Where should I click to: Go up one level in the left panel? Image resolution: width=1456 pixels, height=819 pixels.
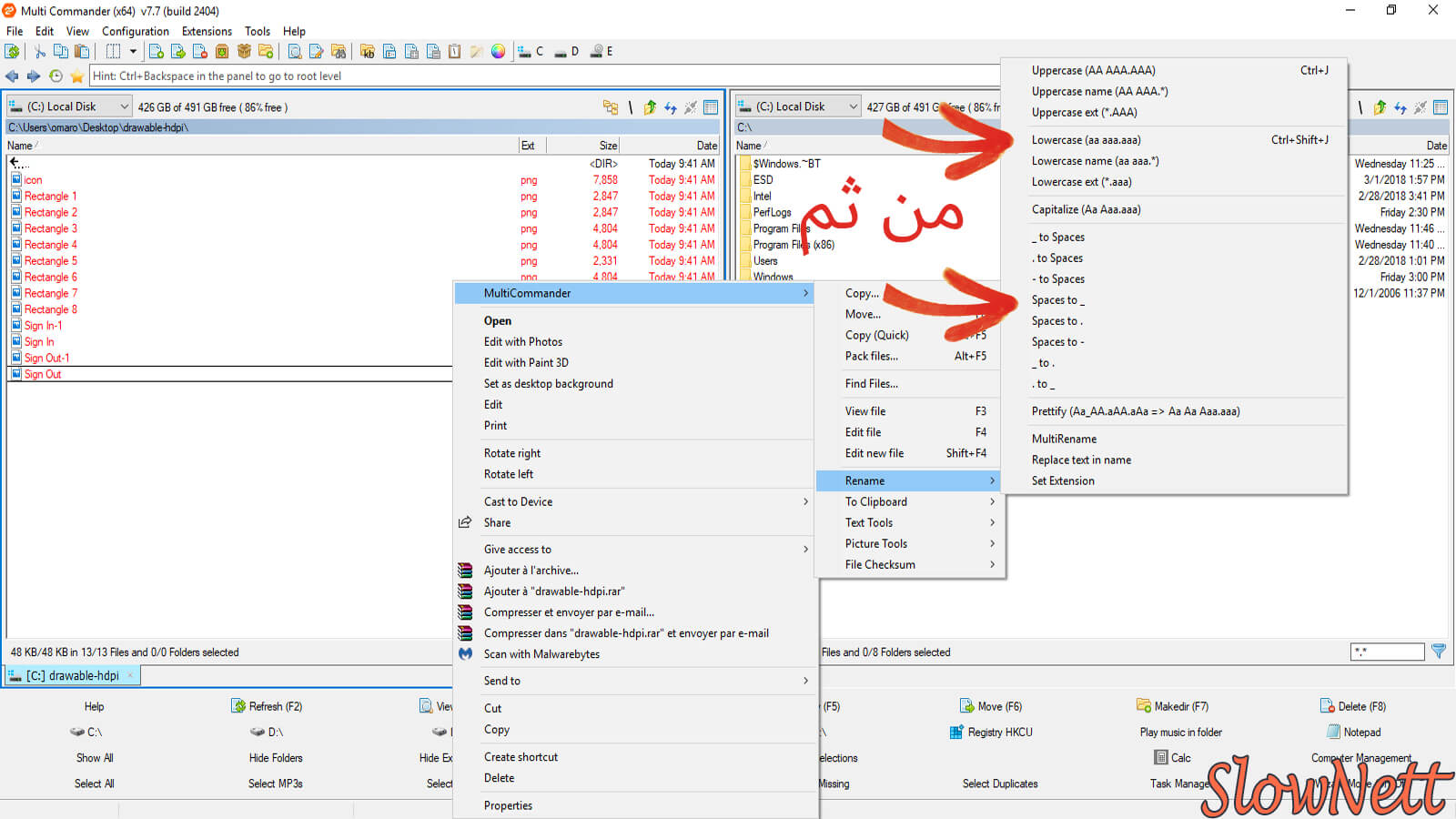pyautogui.click(x=650, y=107)
